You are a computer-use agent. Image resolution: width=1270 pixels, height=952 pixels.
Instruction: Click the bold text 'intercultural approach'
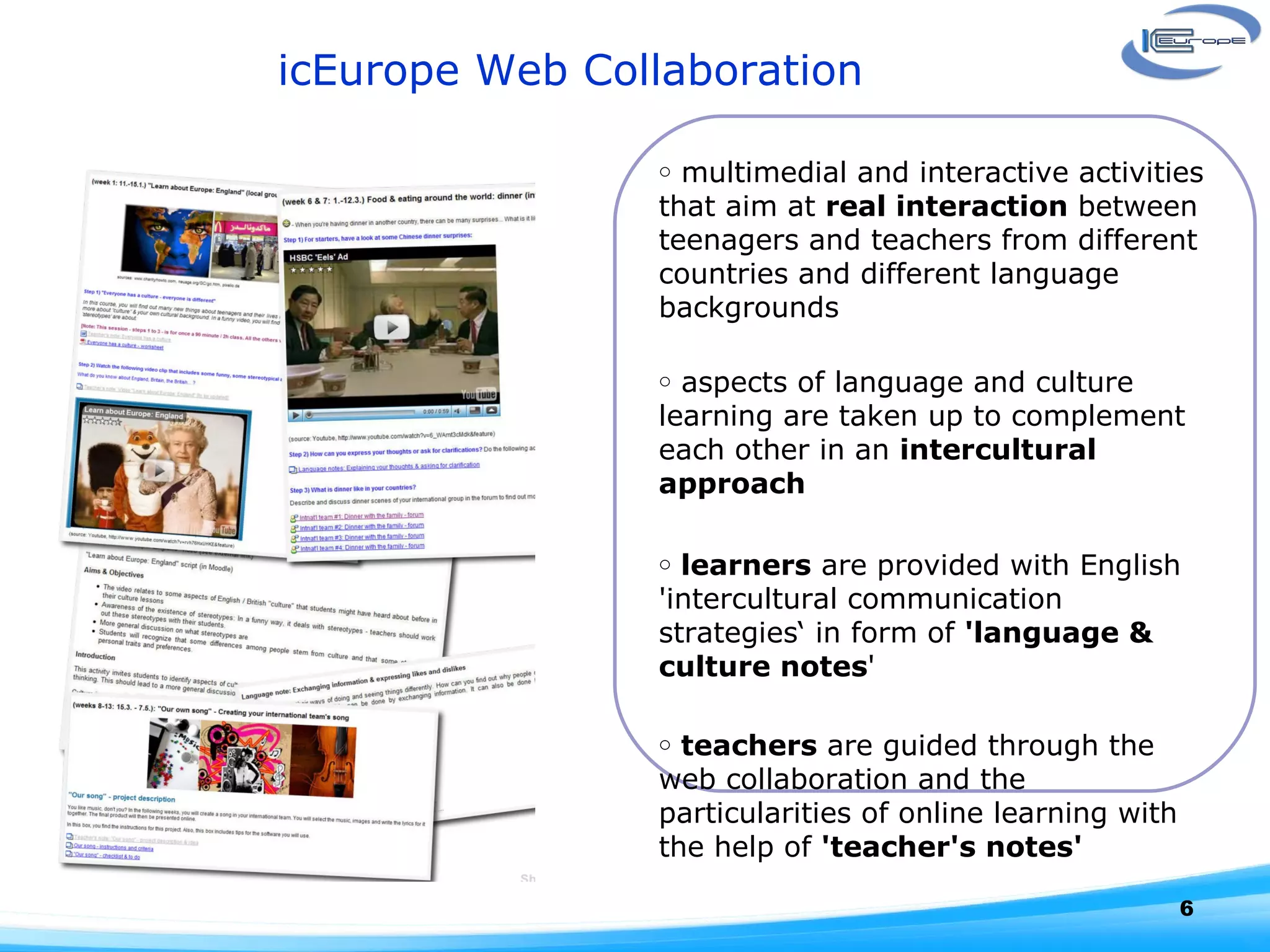pos(877,466)
